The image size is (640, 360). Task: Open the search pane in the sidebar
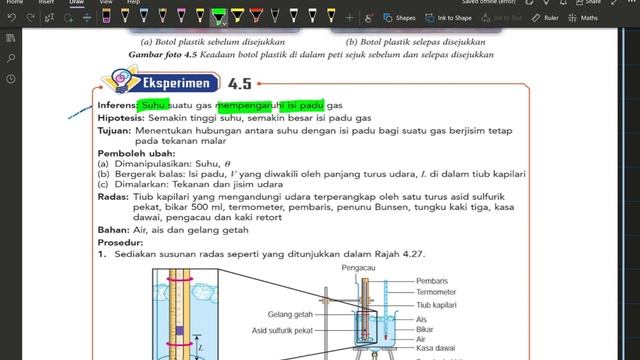point(11,58)
